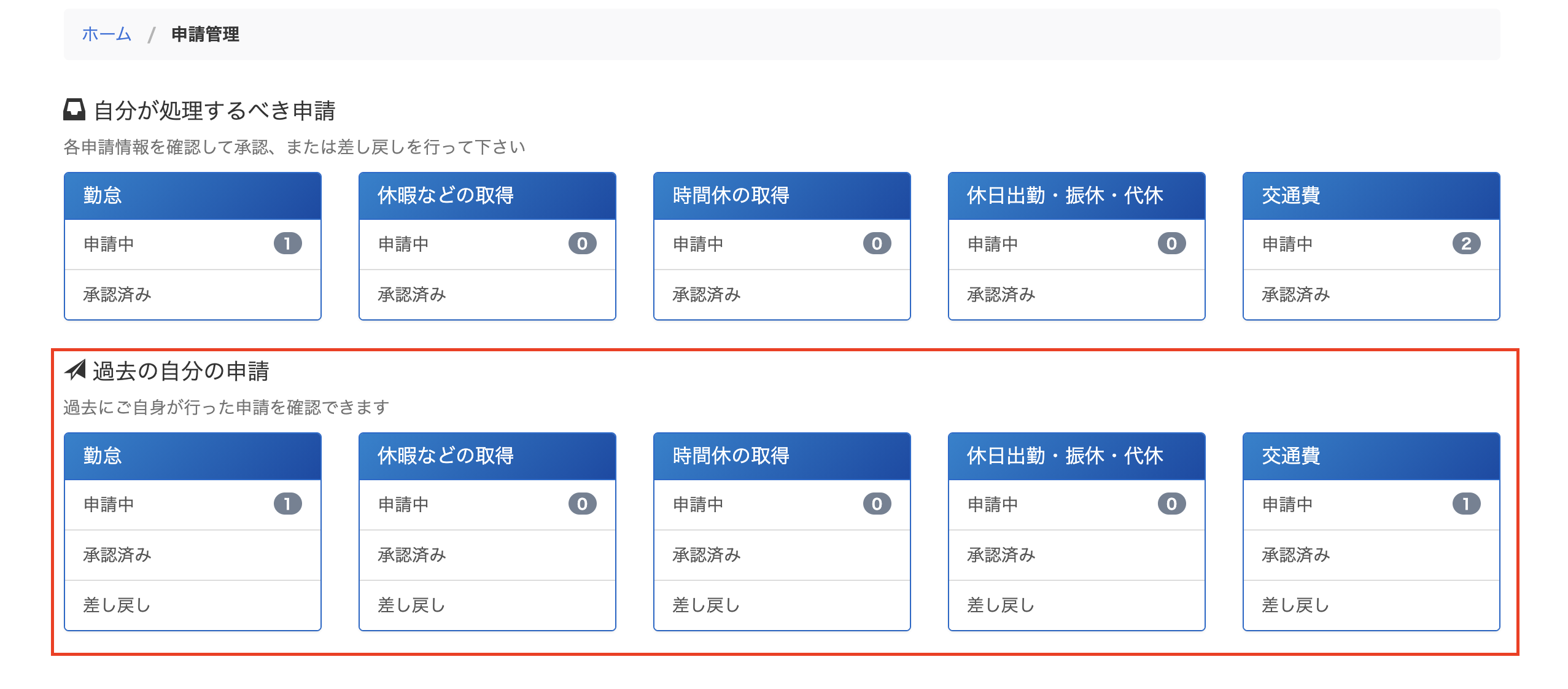The width and height of the screenshot is (1568, 689).
Task: Open 申請中 in the top 勤怠 card
Action: 109,244
